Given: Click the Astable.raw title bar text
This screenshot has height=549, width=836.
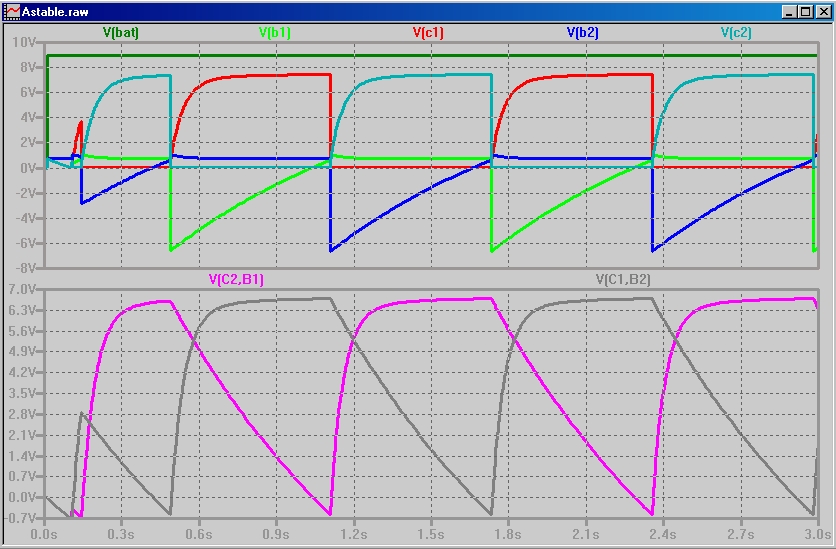Looking at the screenshot, I should coord(55,12).
